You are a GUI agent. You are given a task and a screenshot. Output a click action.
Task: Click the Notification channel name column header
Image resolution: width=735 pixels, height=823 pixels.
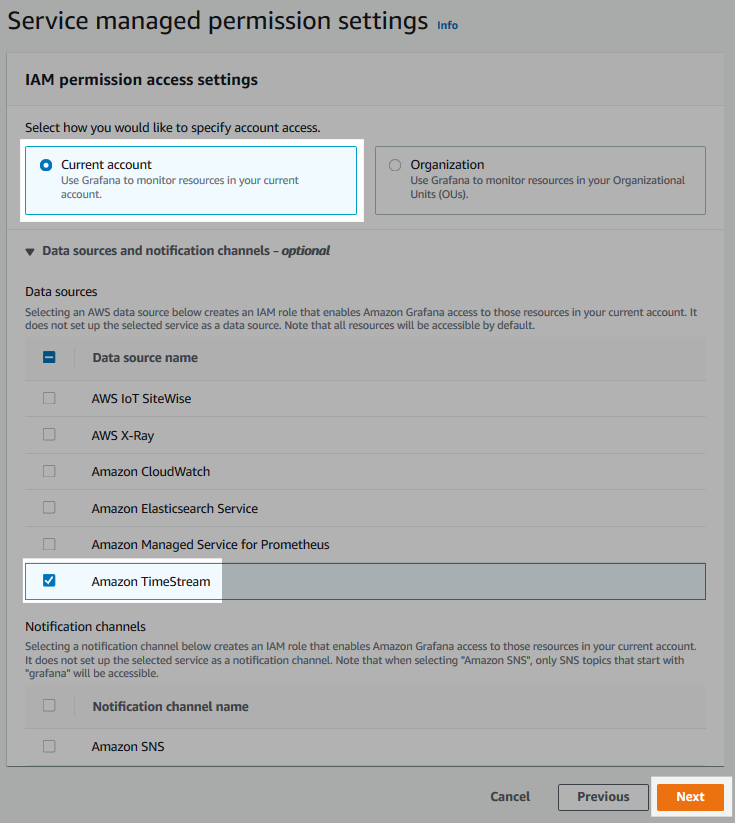click(x=169, y=705)
